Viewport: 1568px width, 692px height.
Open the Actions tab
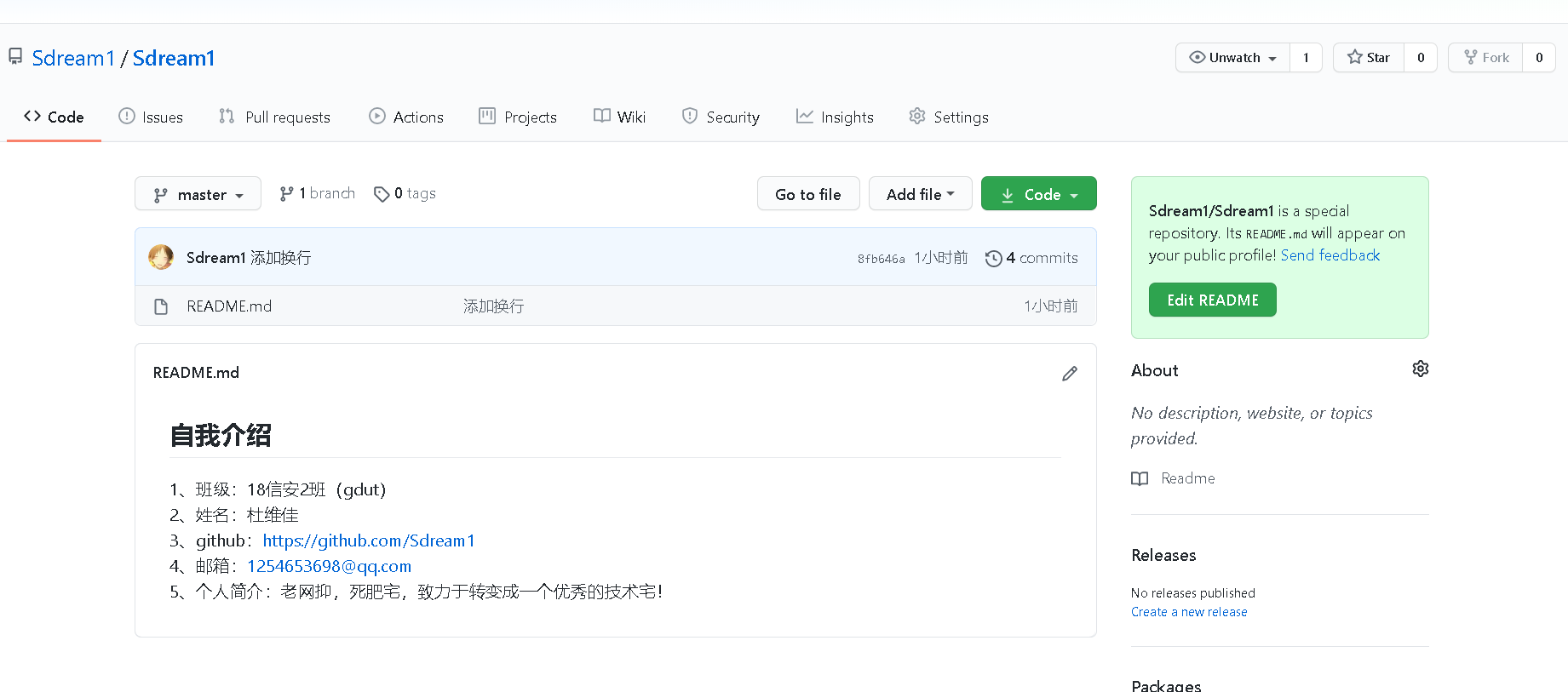[x=406, y=117]
